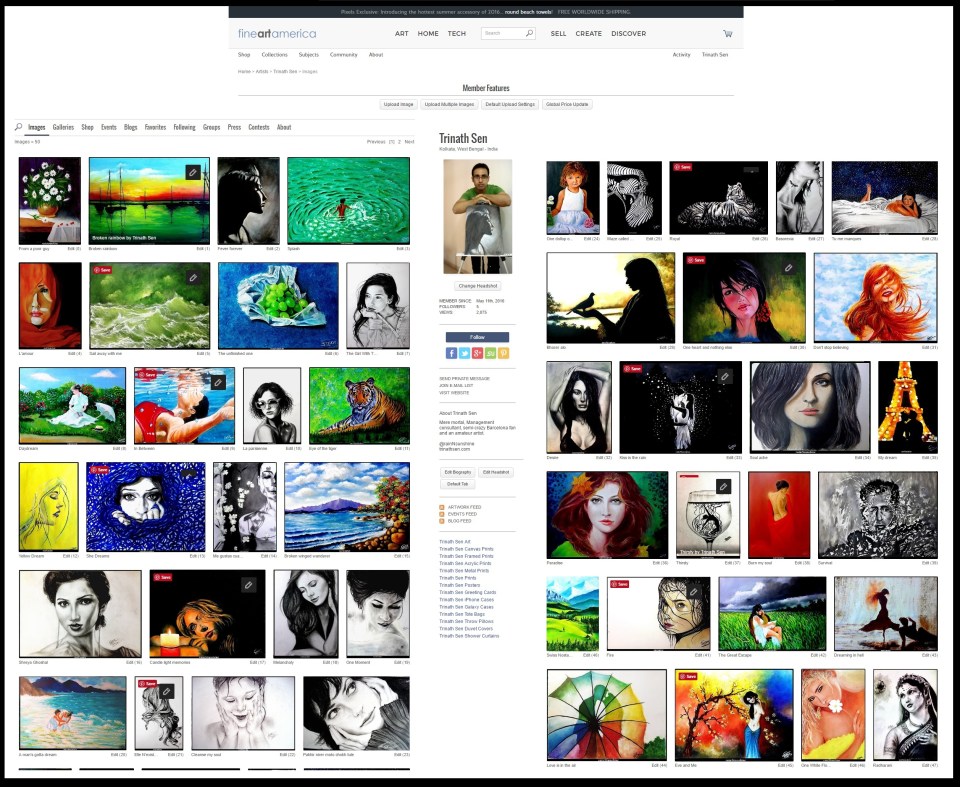Share profile via Facebook icon
Viewport: 960px width, 787px height.
[452, 353]
